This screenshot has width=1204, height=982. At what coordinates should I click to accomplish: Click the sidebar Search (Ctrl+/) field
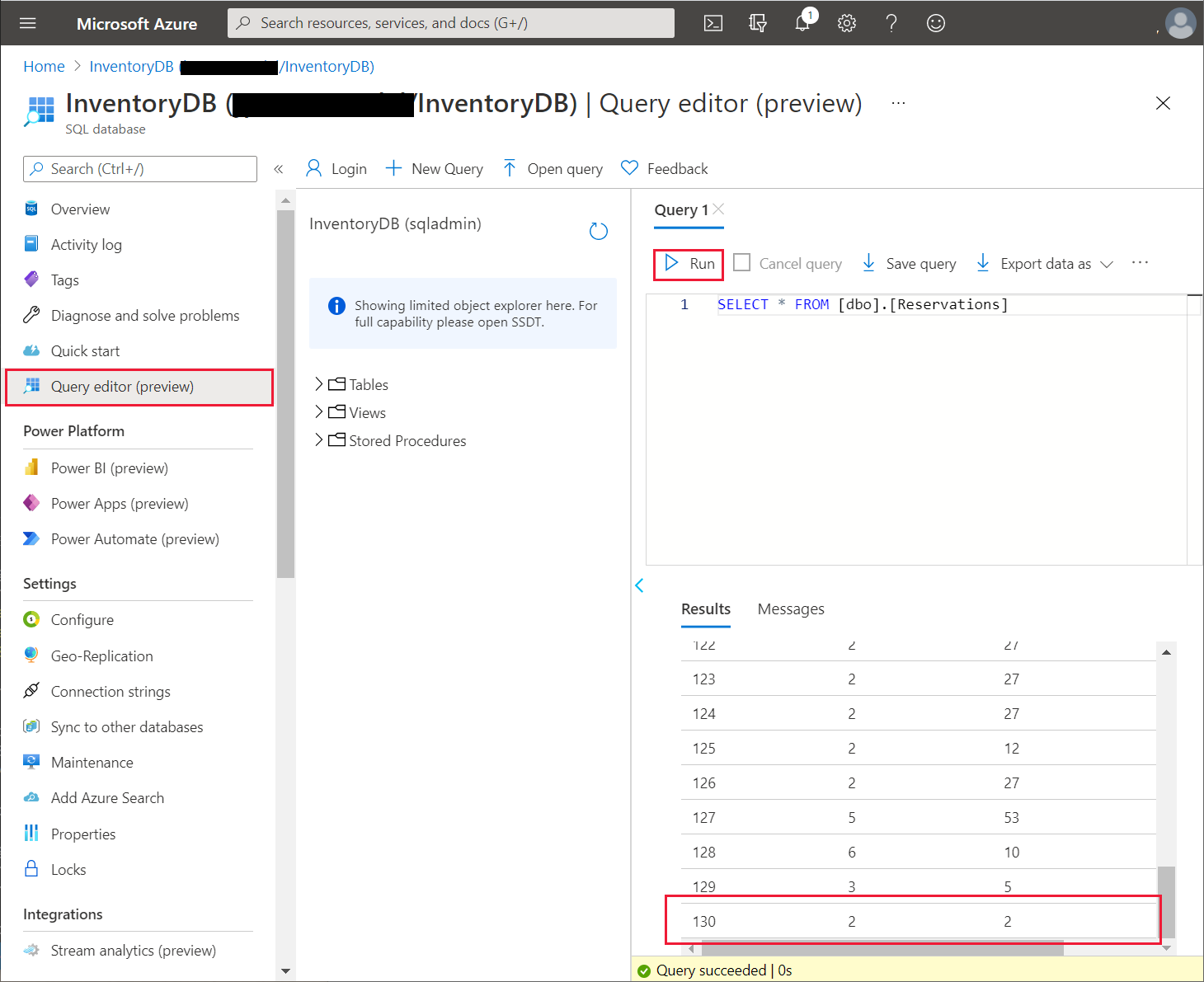click(x=140, y=169)
